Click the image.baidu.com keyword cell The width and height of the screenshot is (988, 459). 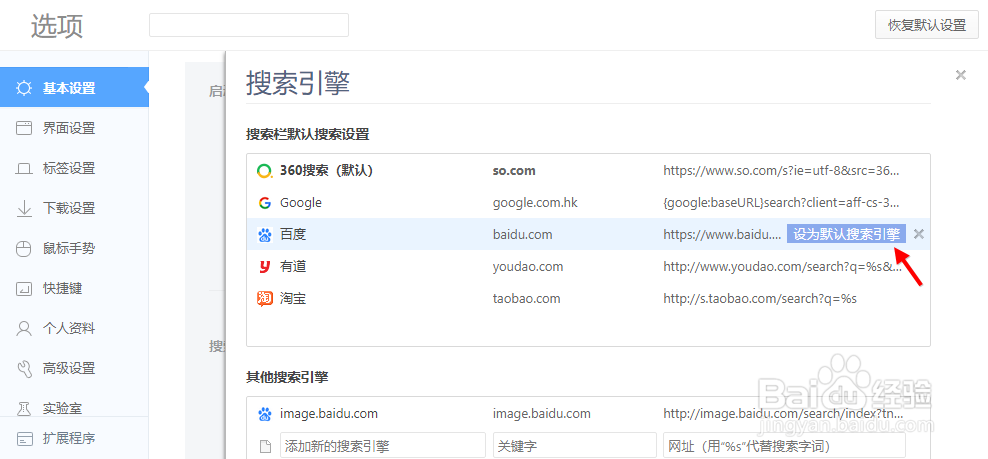pyautogui.click(x=542, y=414)
